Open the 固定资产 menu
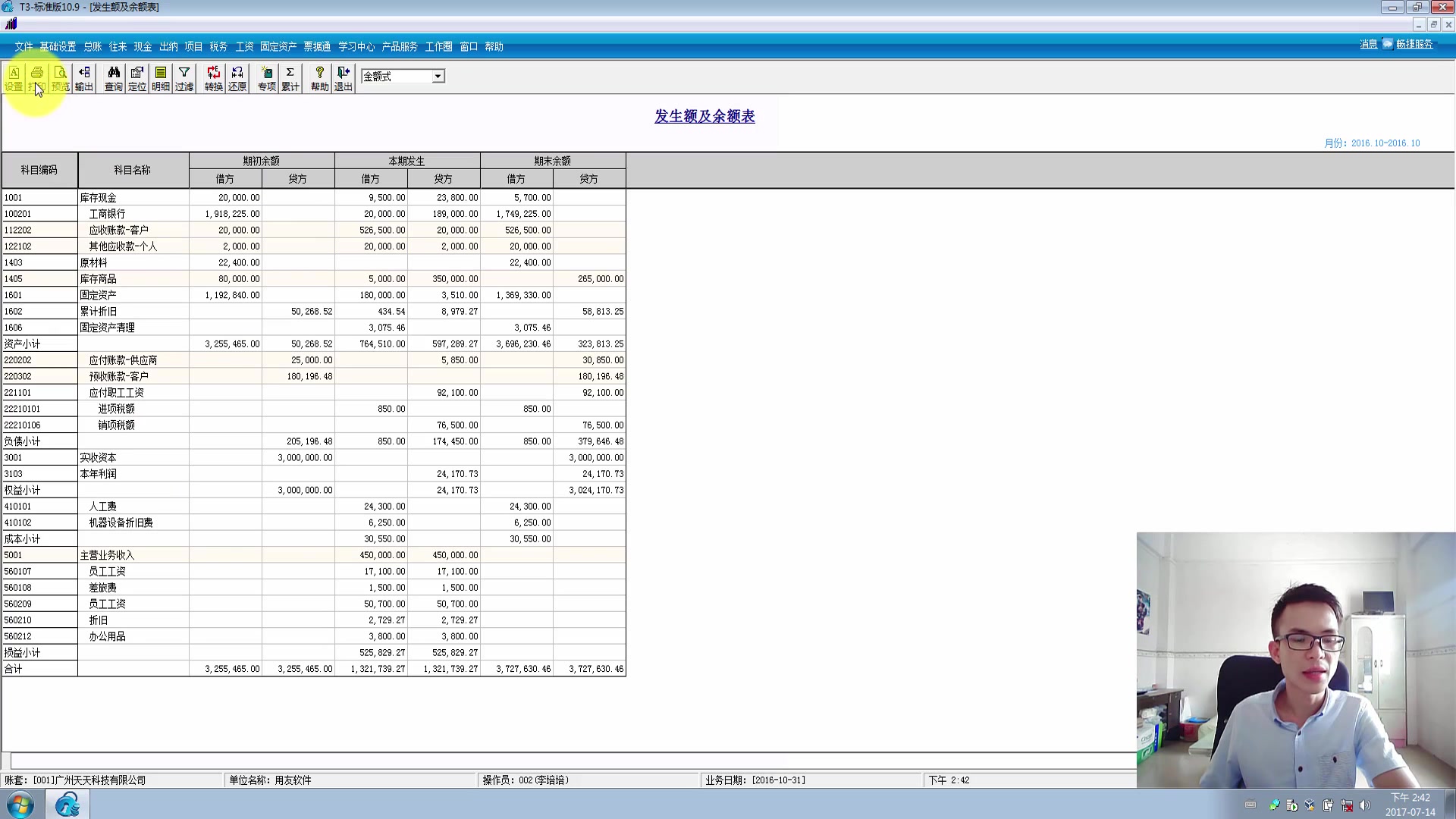This screenshot has height=819, width=1456. [278, 47]
